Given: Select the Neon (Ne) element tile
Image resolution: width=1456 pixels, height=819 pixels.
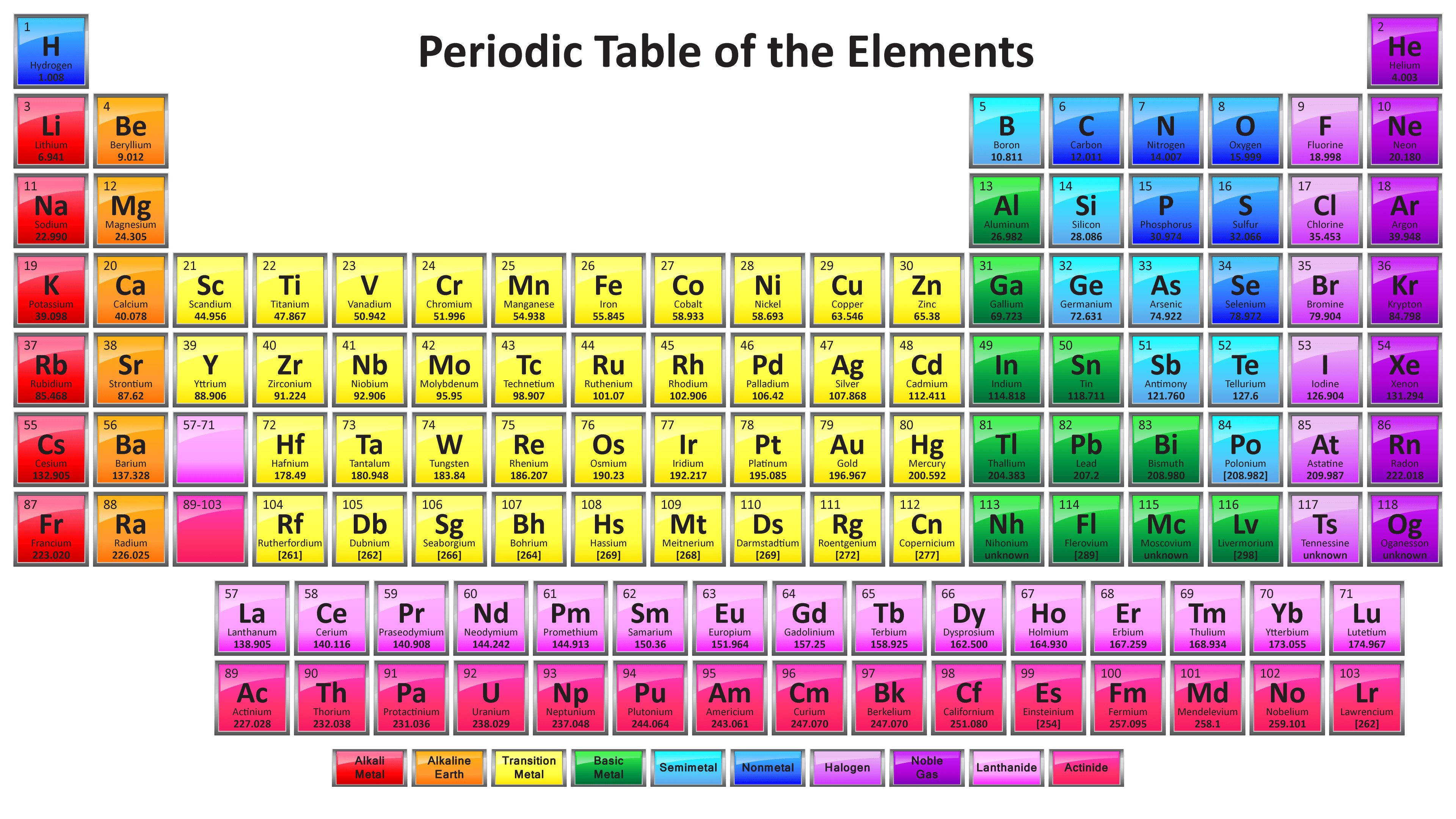Looking at the screenshot, I should click(1404, 131).
